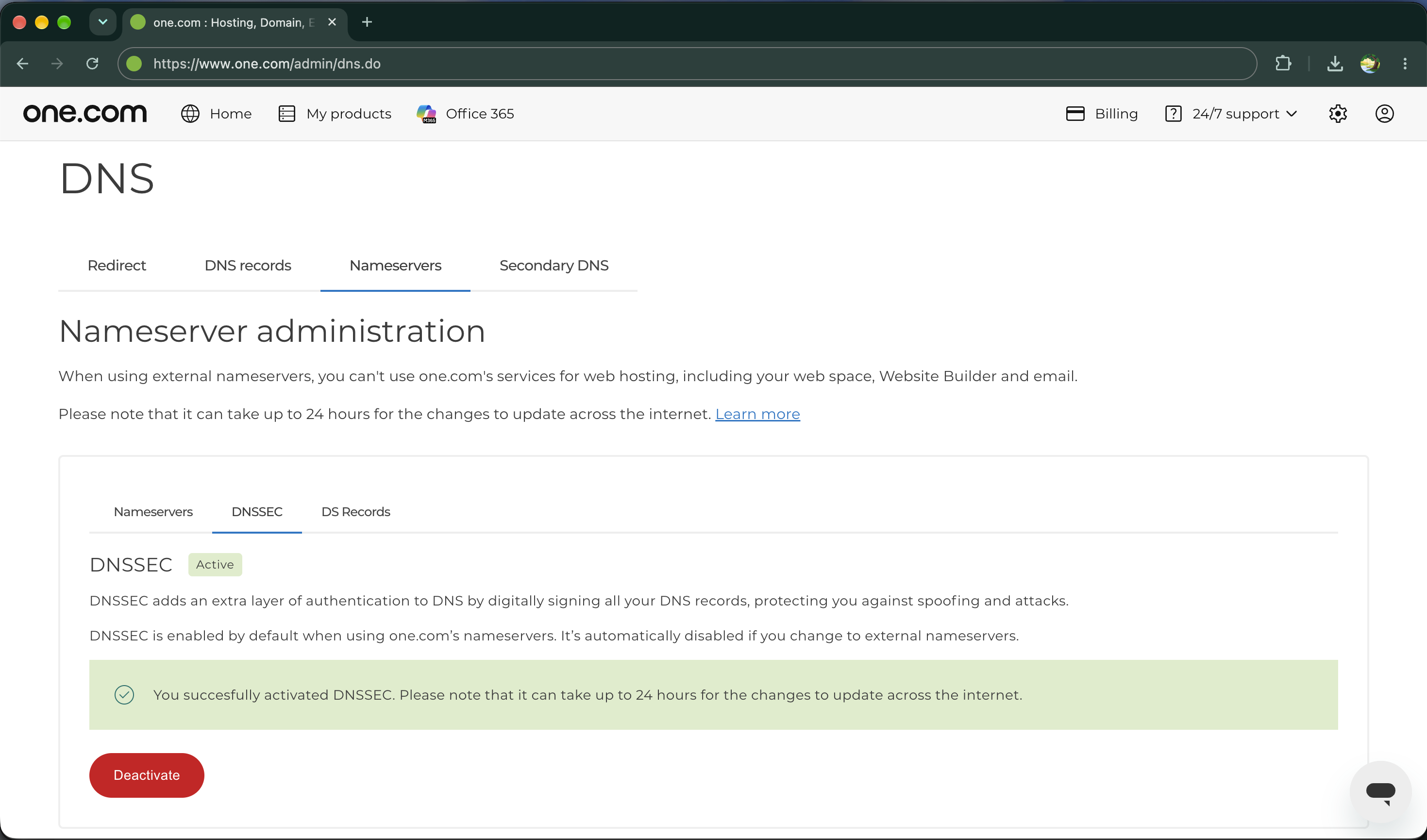The width and height of the screenshot is (1427, 840).
Task: Switch to the DNS records tab
Action: pyautogui.click(x=248, y=266)
